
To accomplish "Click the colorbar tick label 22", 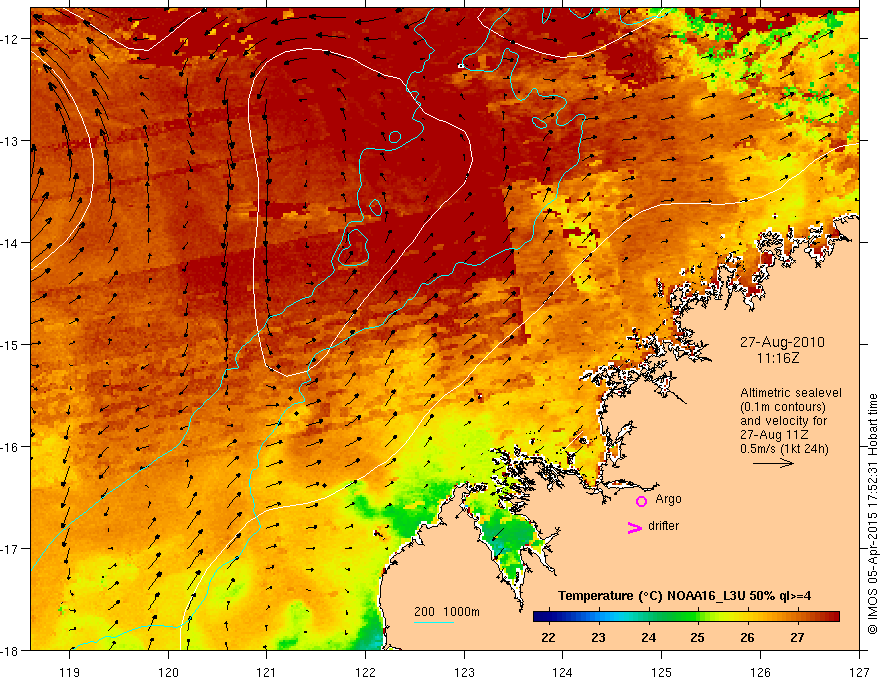I will (548, 637).
